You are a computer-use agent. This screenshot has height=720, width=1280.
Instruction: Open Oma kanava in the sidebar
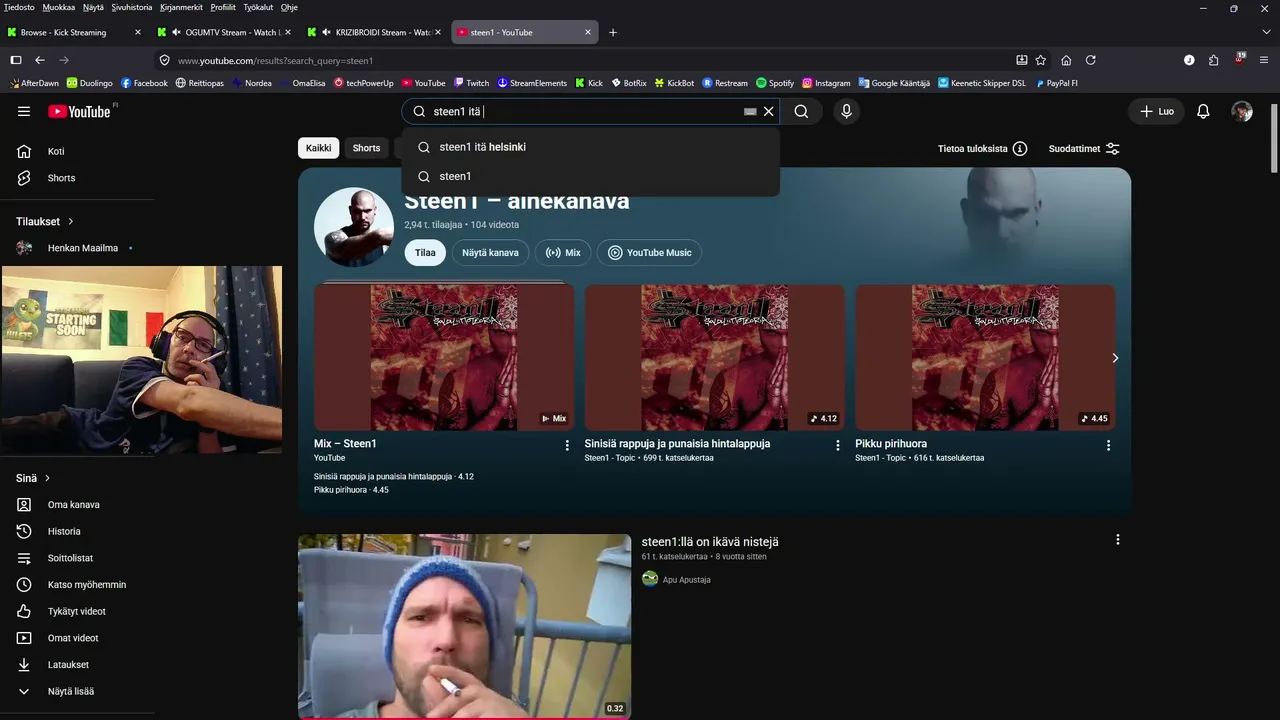point(78,505)
